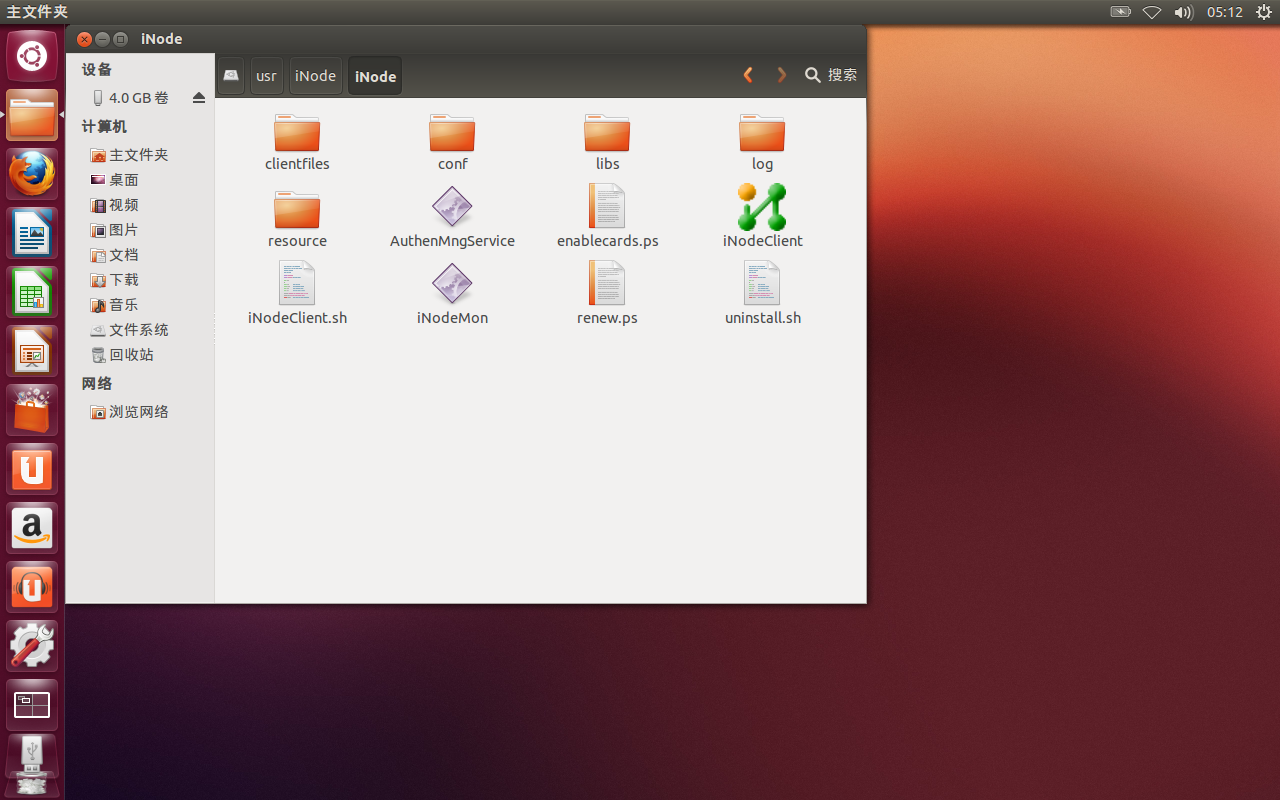Open System Settings from the launcher
The width and height of the screenshot is (1280, 800).
coord(32,647)
